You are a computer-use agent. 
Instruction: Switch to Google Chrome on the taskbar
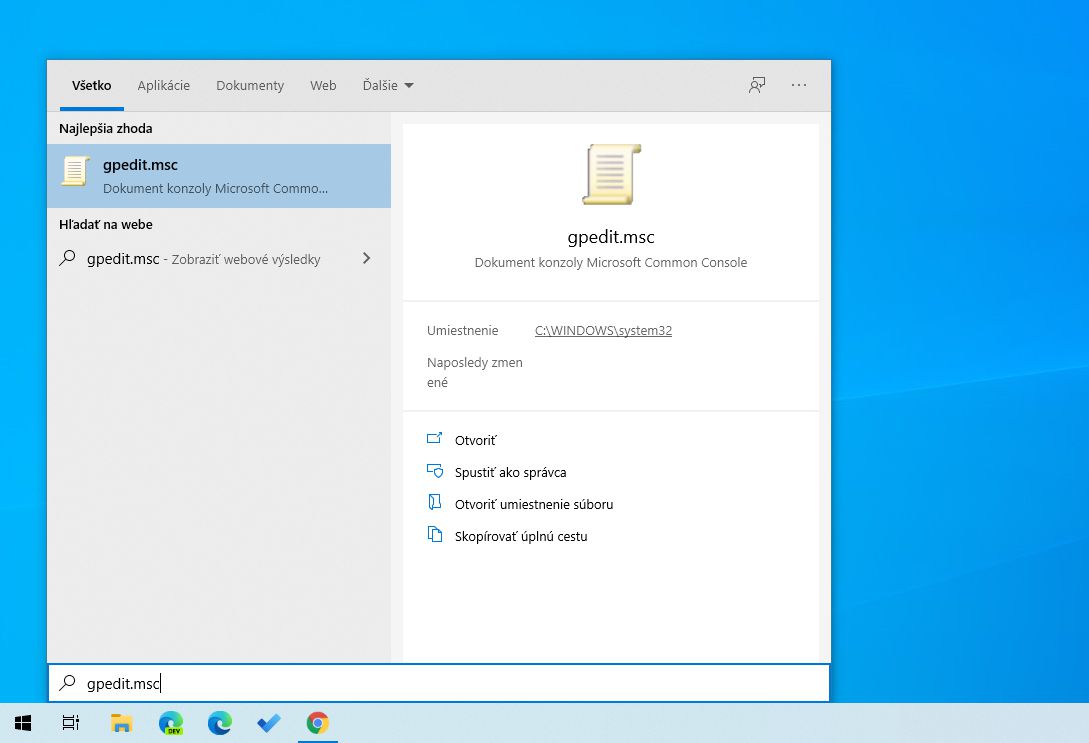(317, 724)
